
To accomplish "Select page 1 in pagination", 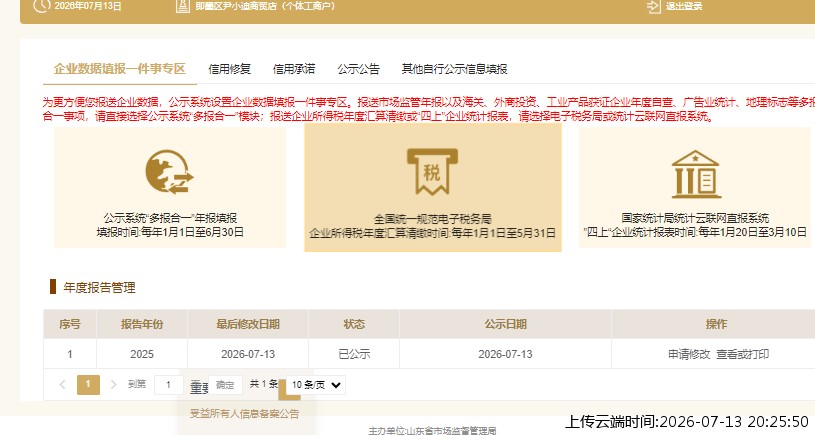I will tap(88, 385).
